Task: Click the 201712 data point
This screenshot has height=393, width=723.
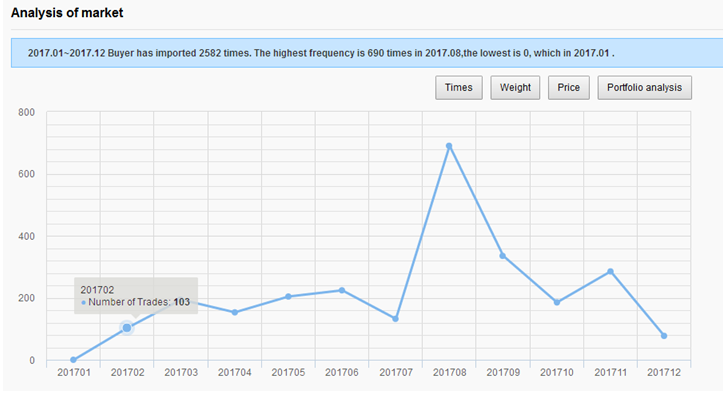Action: 664,336
